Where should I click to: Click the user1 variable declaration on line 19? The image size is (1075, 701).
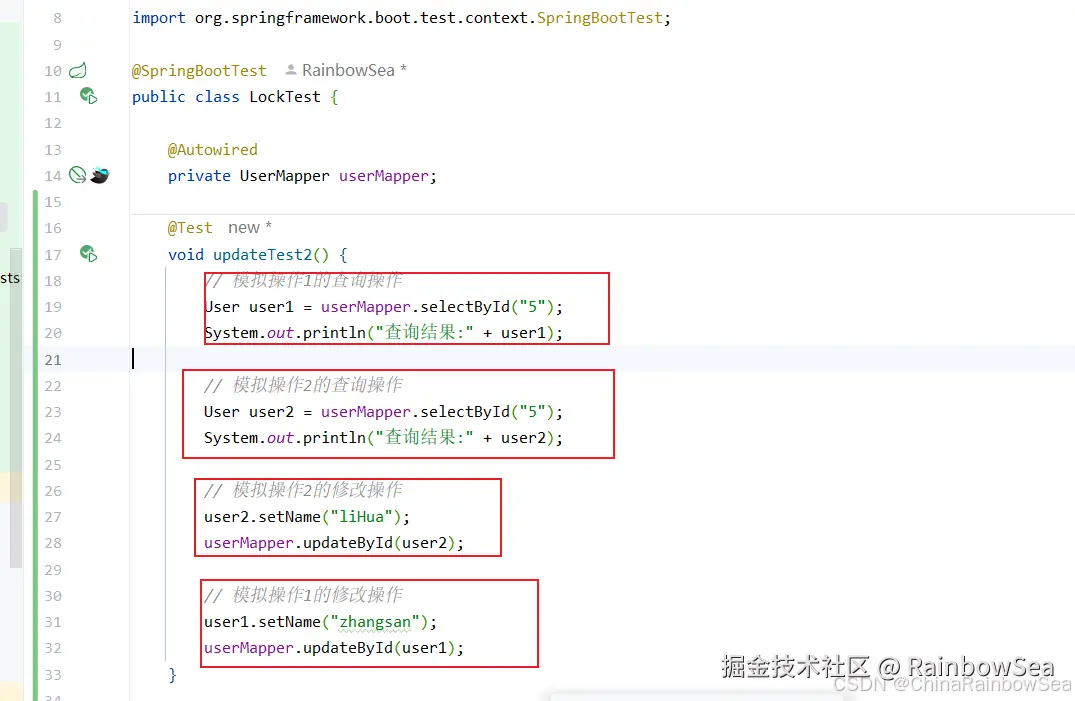pyautogui.click(x=271, y=307)
